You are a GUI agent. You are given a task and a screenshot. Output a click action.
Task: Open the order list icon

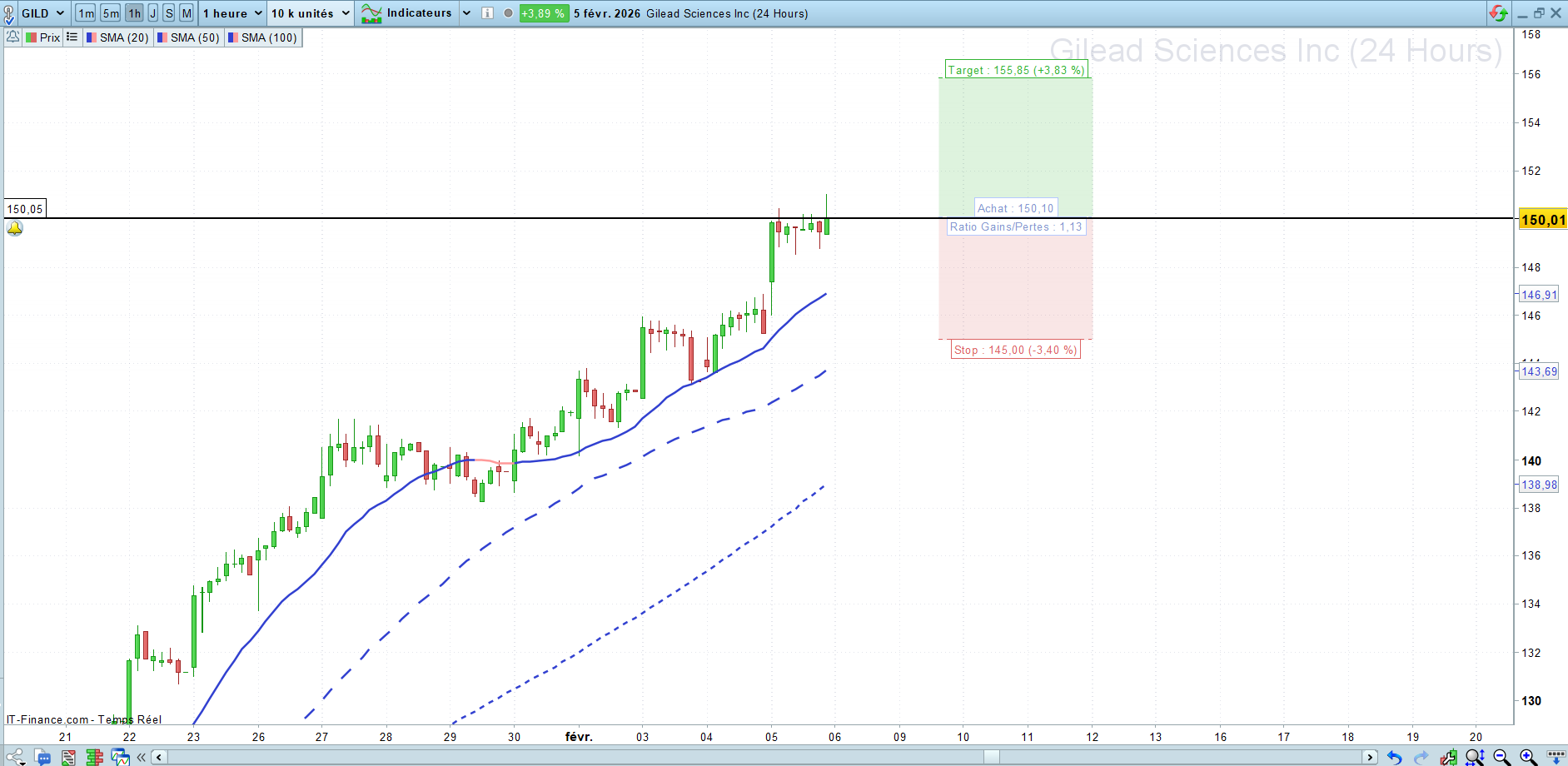(x=68, y=757)
